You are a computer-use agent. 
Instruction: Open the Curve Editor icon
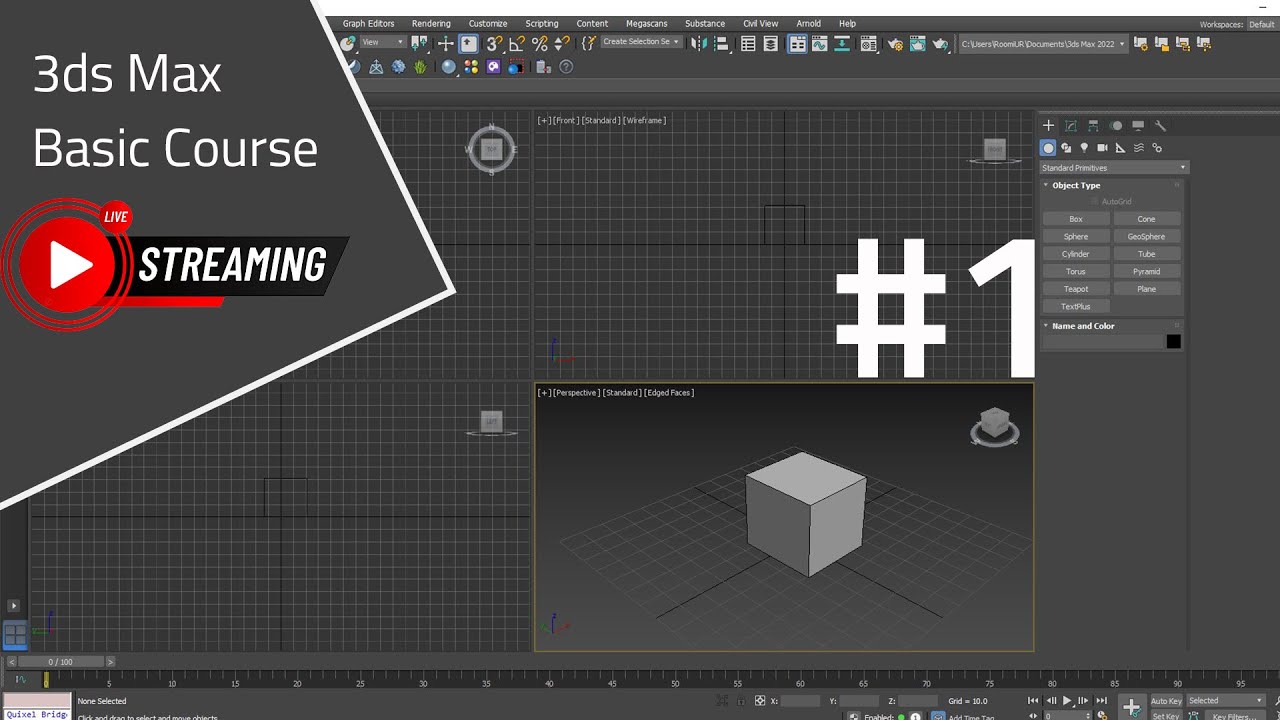pos(819,44)
